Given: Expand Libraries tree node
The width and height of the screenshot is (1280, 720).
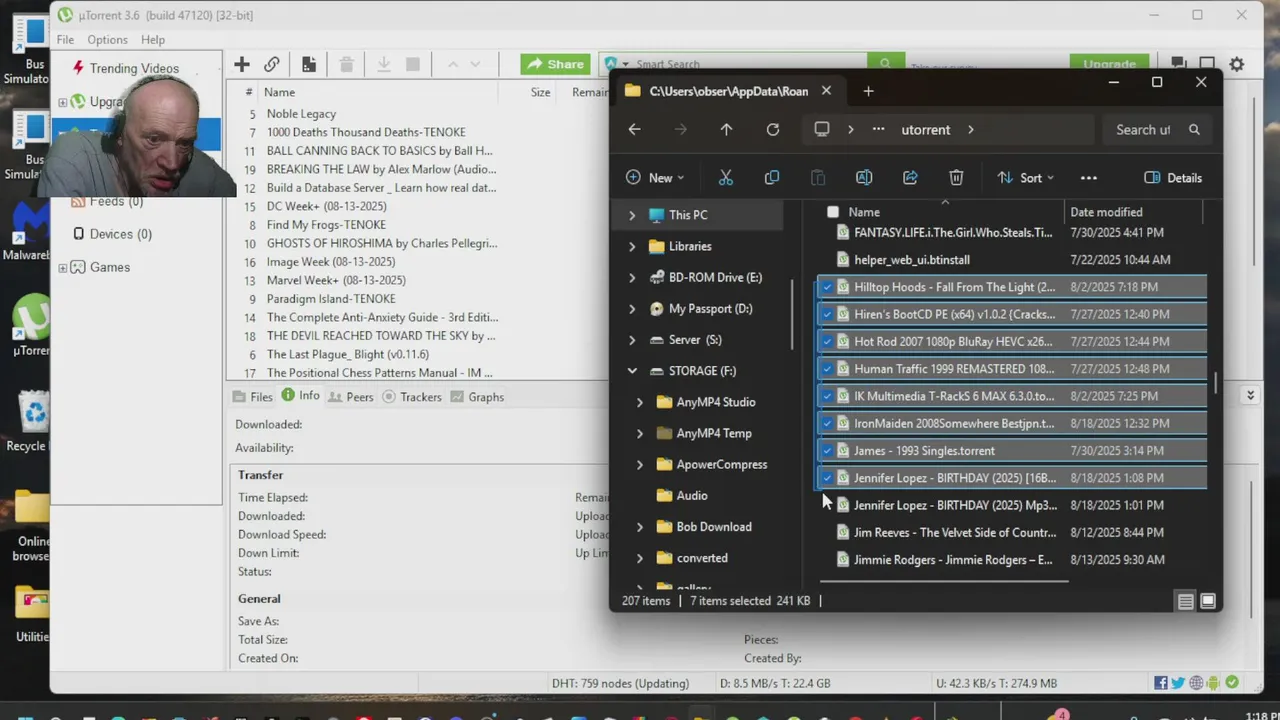Looking at the screenshot, I should [x=632, y=246].
